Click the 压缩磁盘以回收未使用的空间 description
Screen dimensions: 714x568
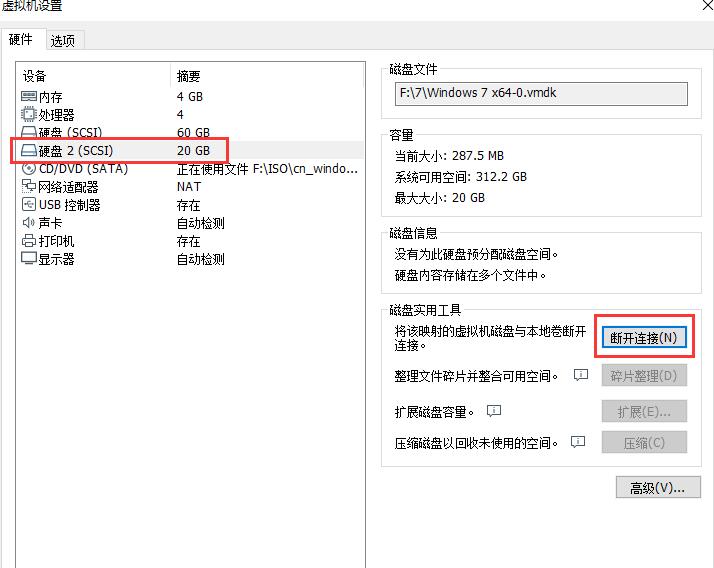click(x=477, y=443)
